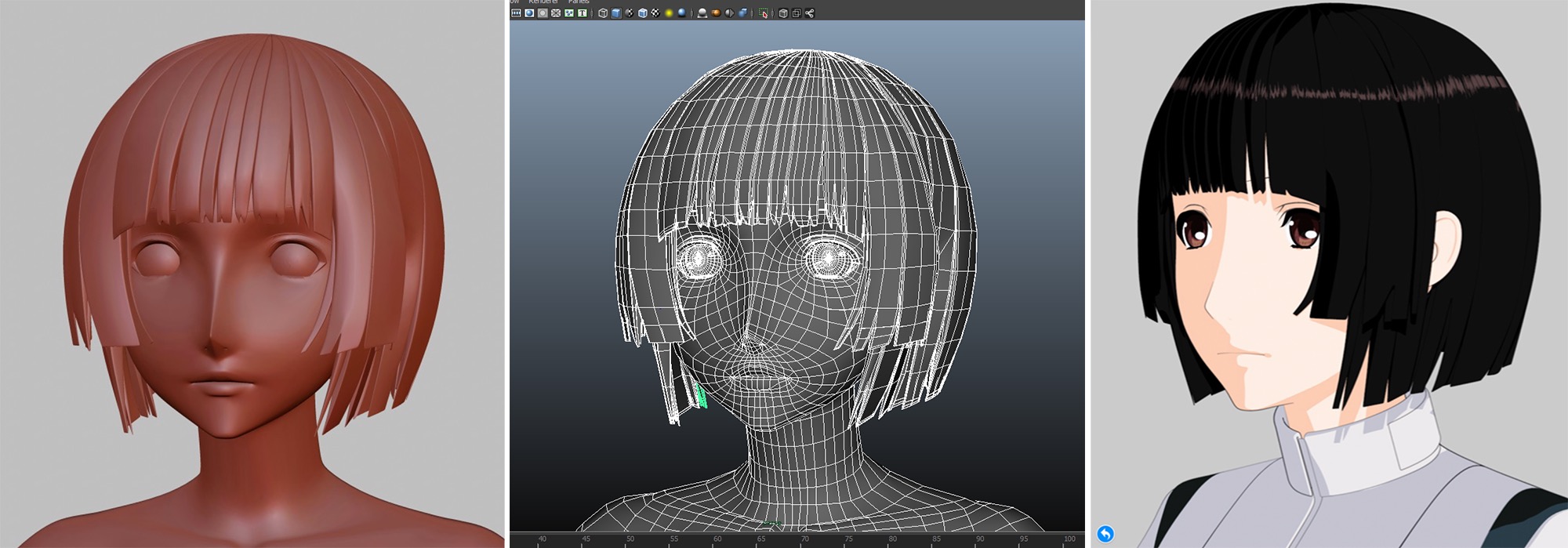Toggle shadows blue sphere icon
Viewport: 1568px width, 548px height.
tap(682, 13)
